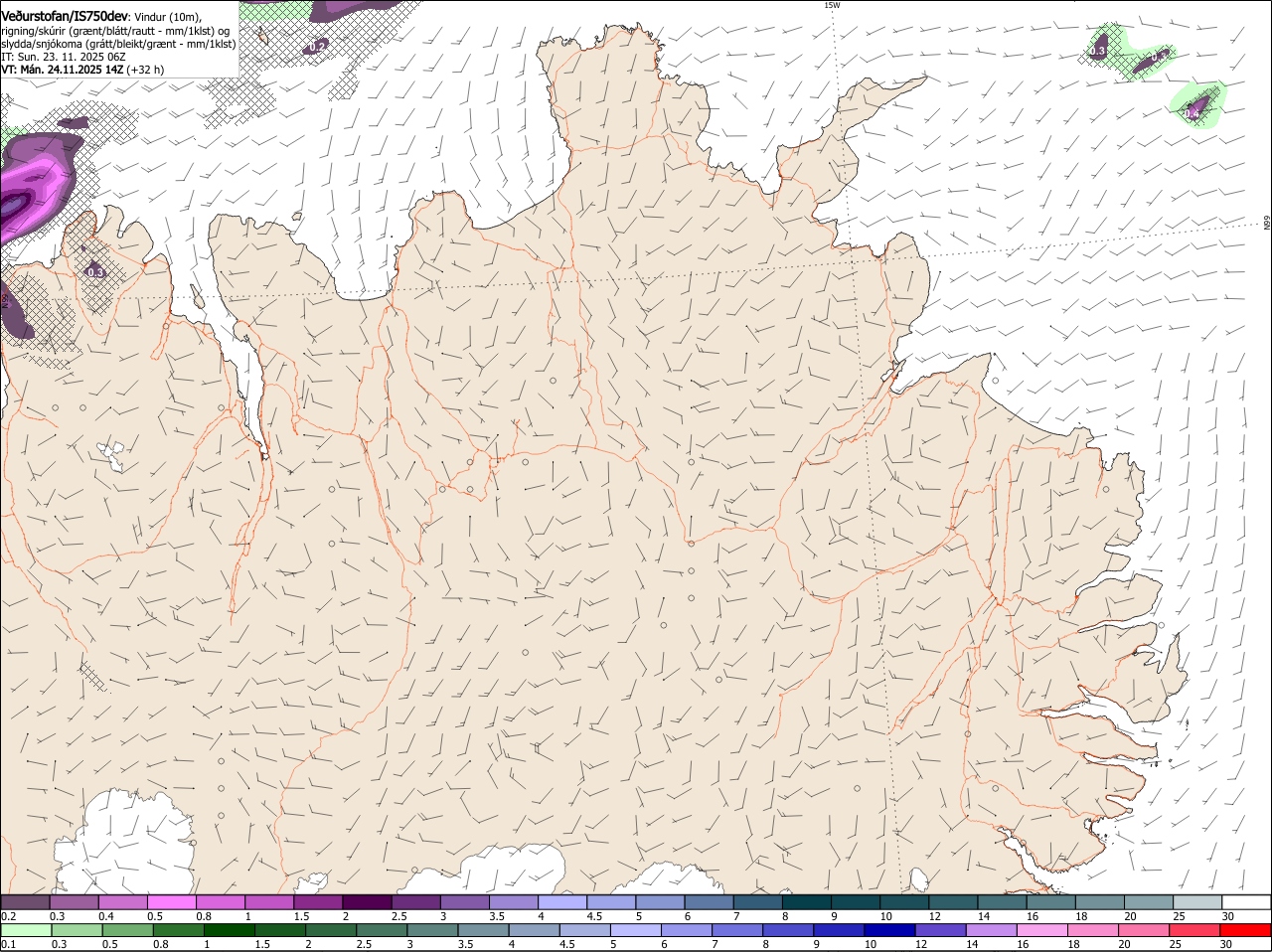
Task: Click the 0.3 label on the top-right hatched patch
Action: 1098,51
